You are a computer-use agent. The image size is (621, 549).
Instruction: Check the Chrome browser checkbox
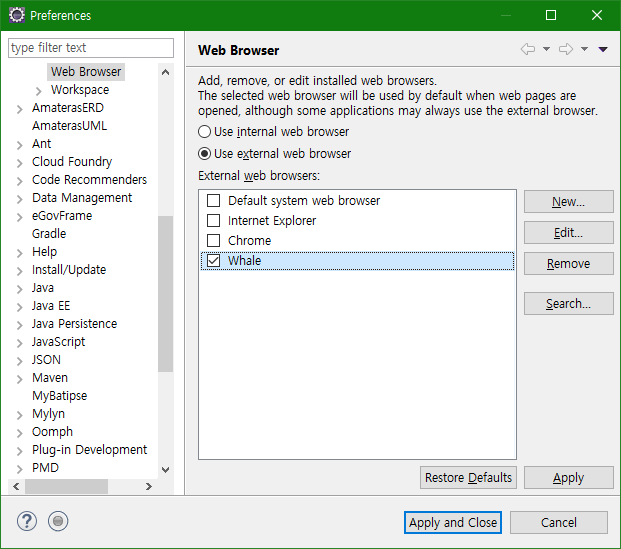tap(213, 240)
